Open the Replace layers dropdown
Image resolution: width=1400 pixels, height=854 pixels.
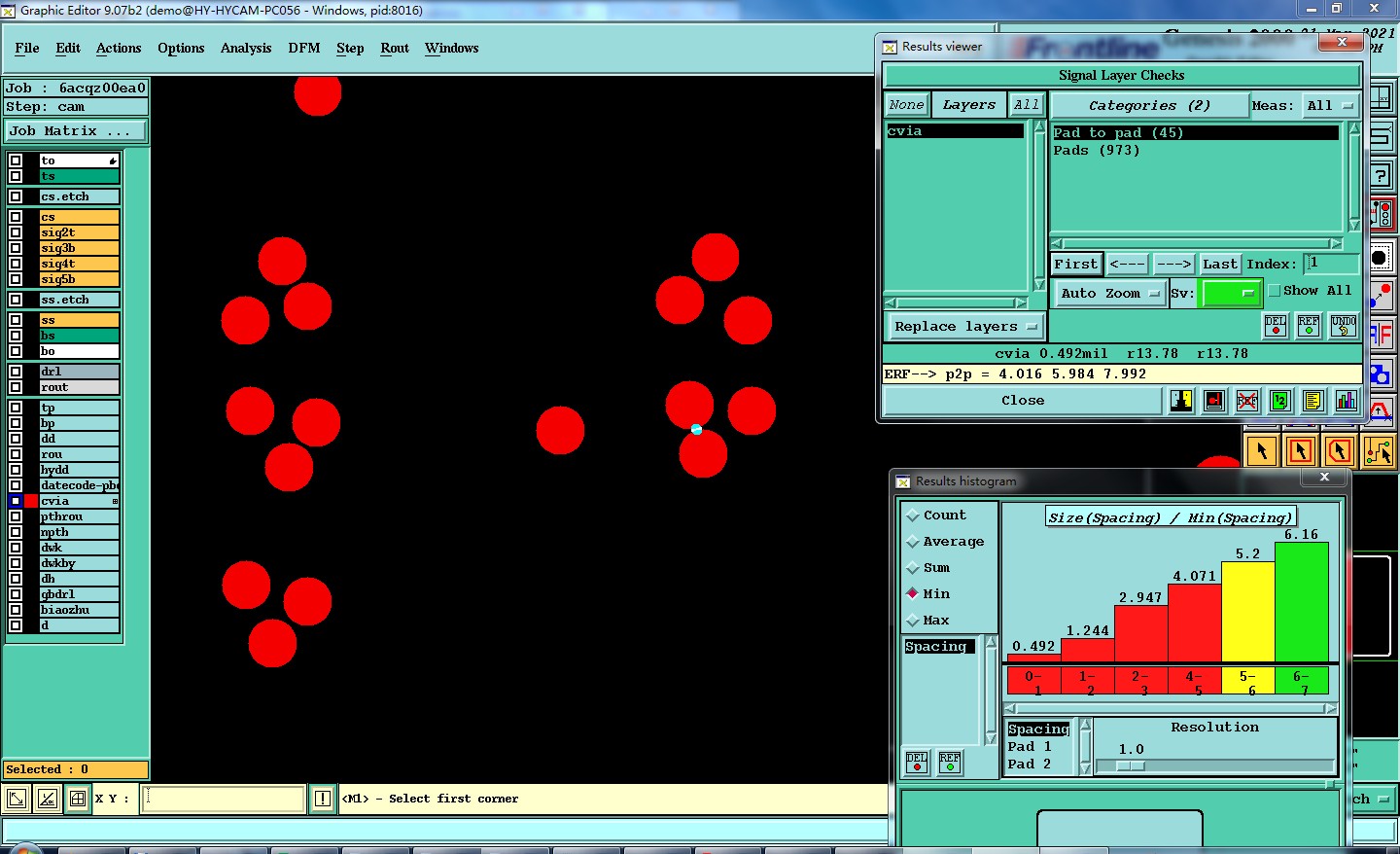coord(965,327)
